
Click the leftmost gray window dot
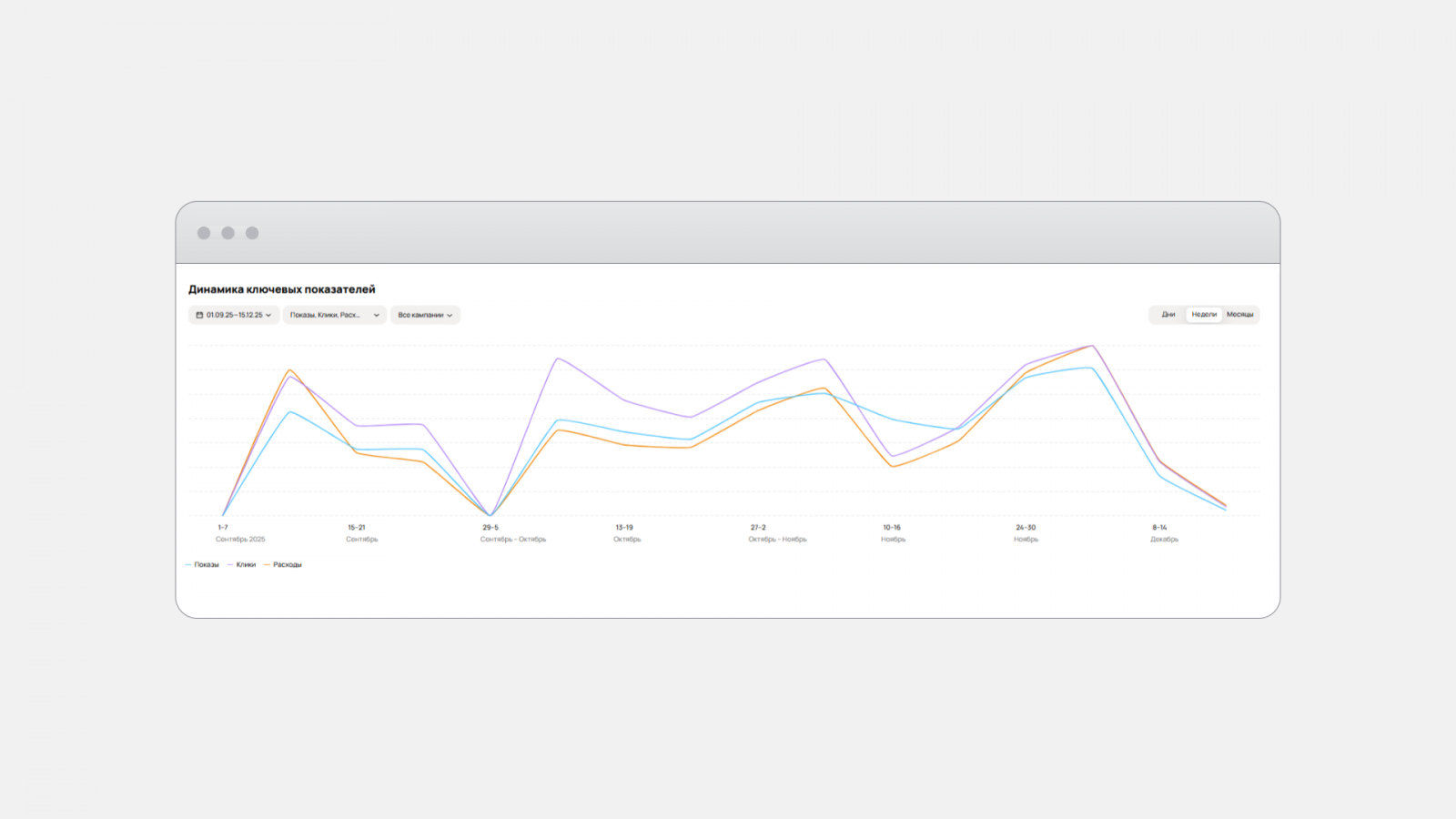click(204, 233)
